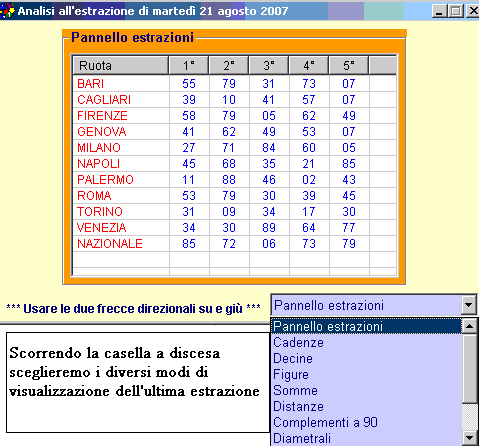This screenshot has height=446, width=479.
Task: Click the dropdown list scrollbar thumb
Action: click(470, 368)
